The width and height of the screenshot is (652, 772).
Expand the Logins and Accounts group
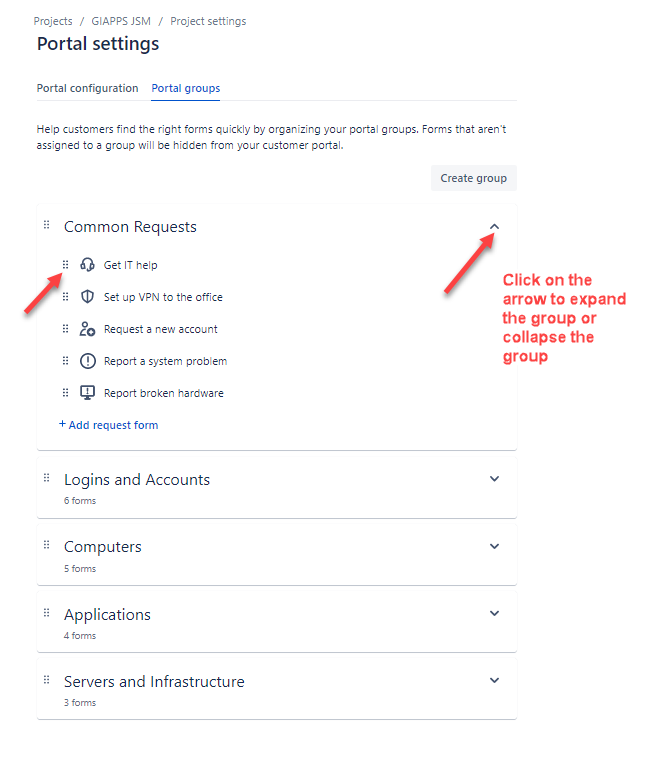point(494,479)
